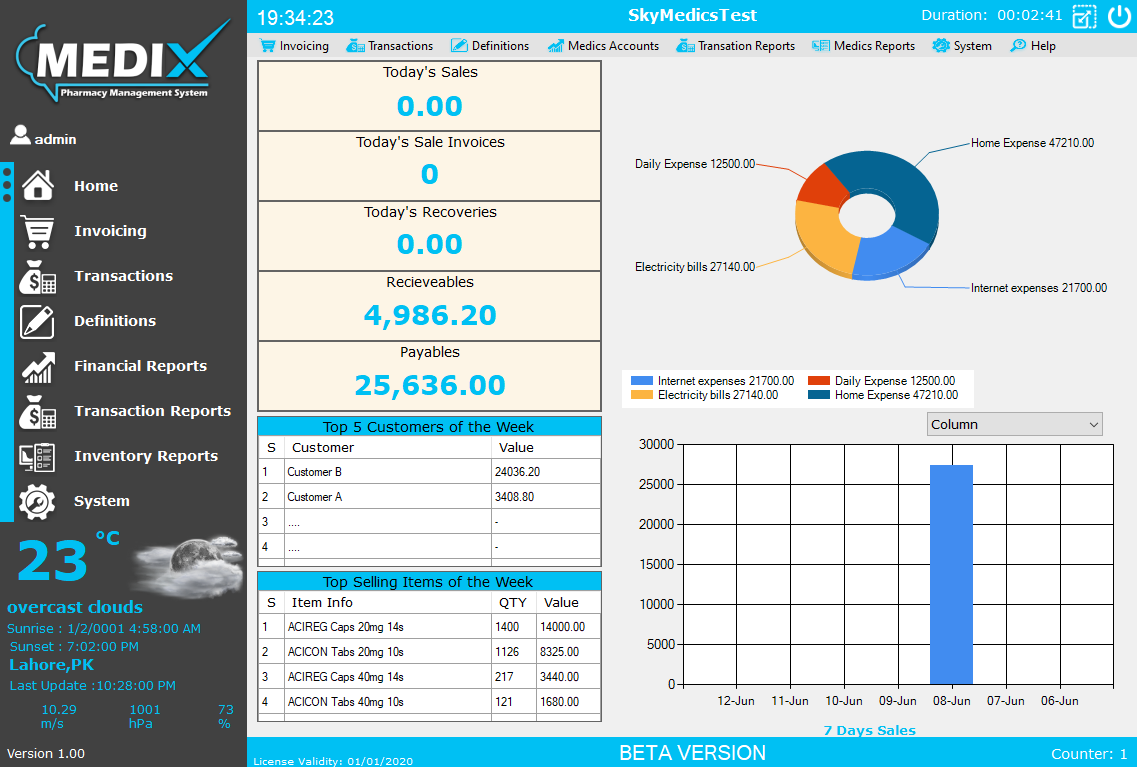Open the System menu in top bar
Screen dimensions: 1137x767
[962, 46]
